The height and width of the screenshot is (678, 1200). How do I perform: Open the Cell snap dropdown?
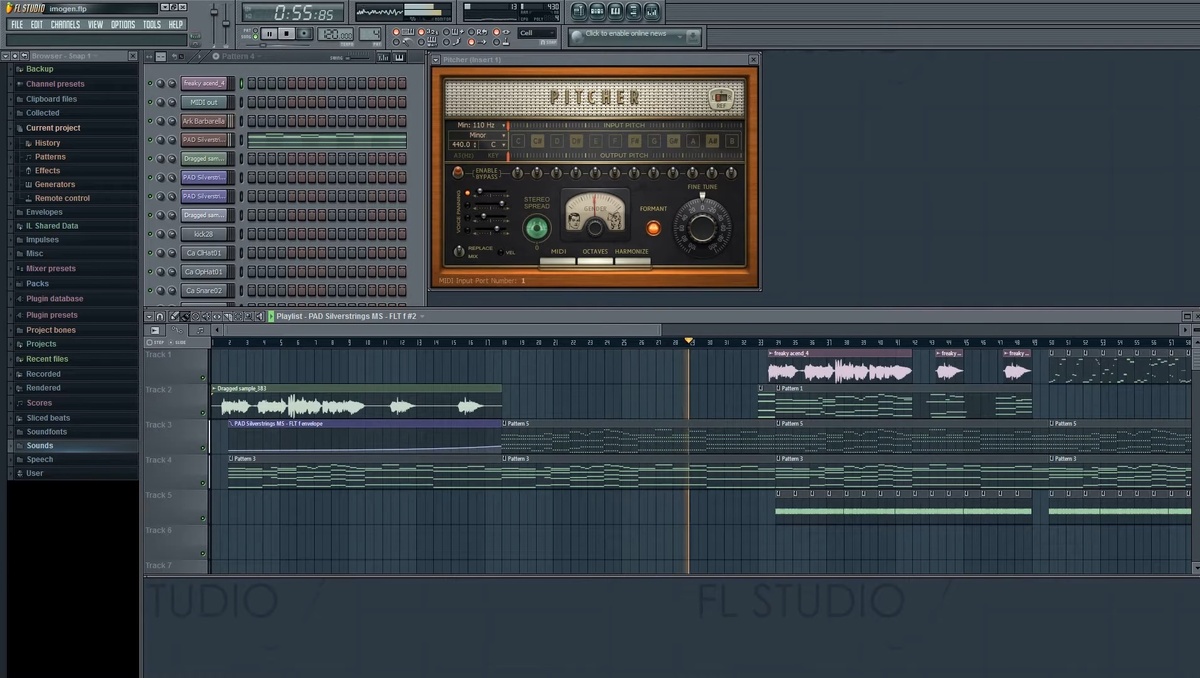point(537,33)
